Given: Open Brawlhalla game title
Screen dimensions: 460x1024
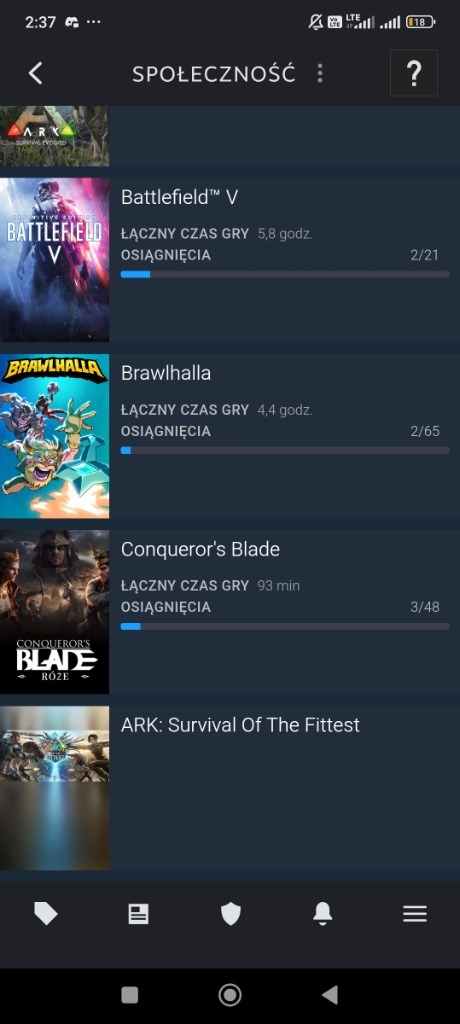Looking at the screenshot, I should [x=166, y=373].
